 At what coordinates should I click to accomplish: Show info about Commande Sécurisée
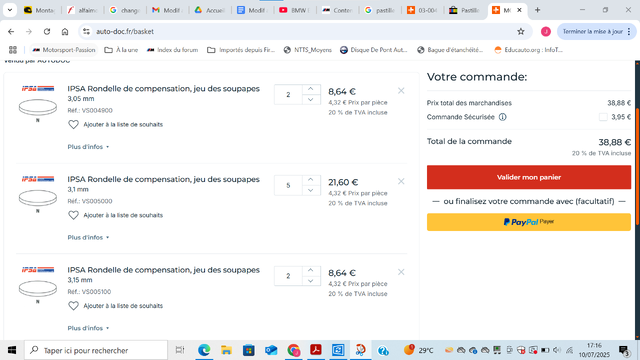(x=502, y=117)
